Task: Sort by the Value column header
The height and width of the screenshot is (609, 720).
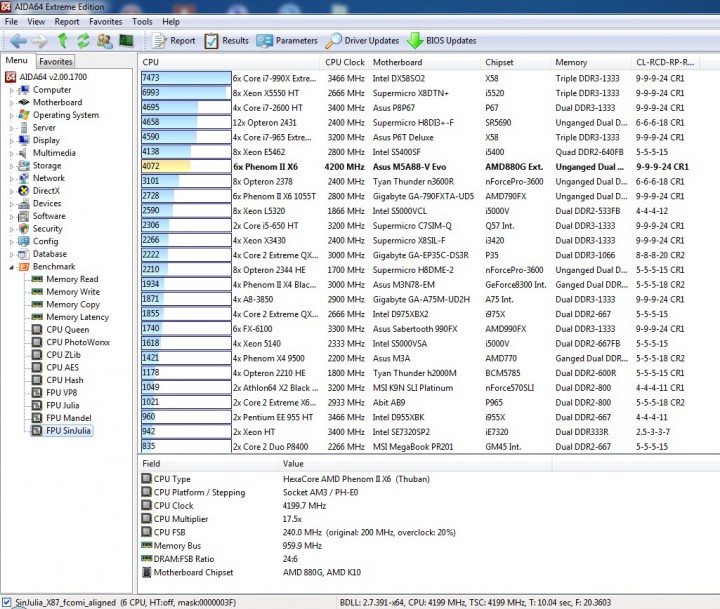Action: (x=415, y=463)
